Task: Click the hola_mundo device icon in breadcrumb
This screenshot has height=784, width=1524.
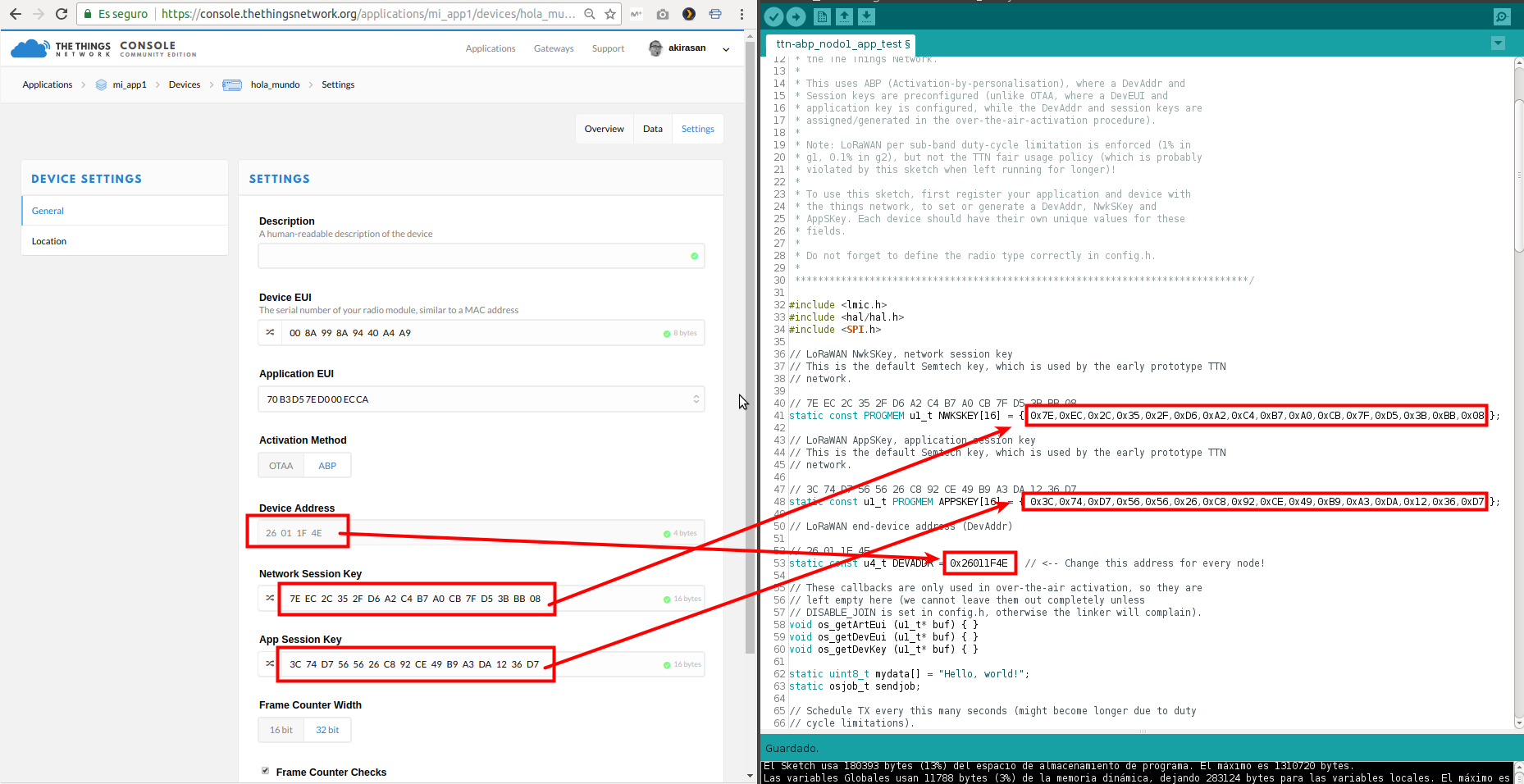Action: (x=232, y=84)
